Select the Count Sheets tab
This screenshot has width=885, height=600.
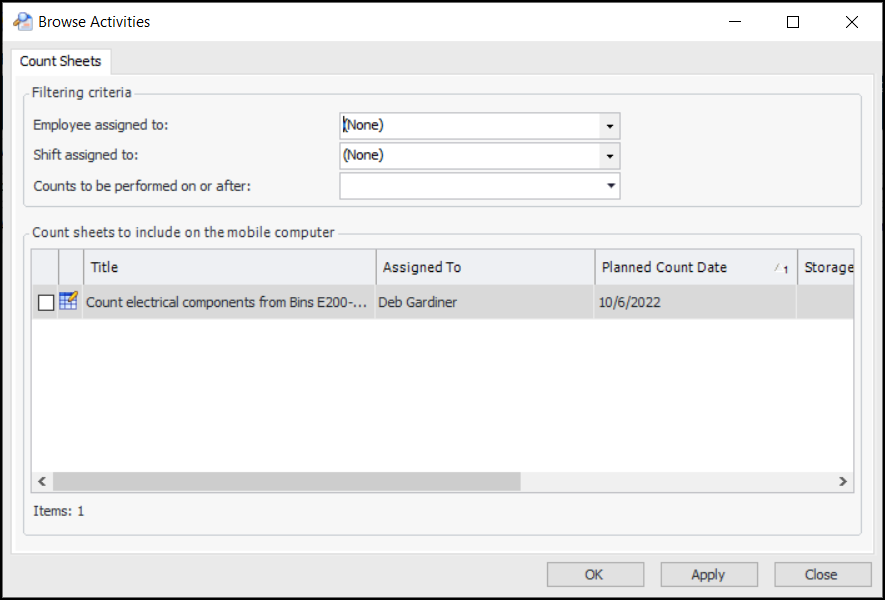click(61, 61)
